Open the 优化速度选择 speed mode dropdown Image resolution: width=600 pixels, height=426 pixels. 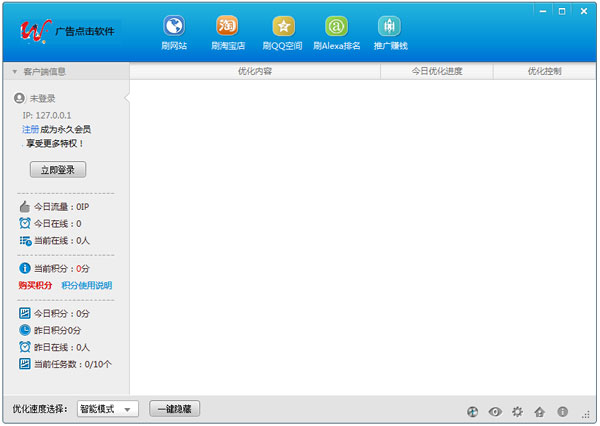tap(108, 409)
